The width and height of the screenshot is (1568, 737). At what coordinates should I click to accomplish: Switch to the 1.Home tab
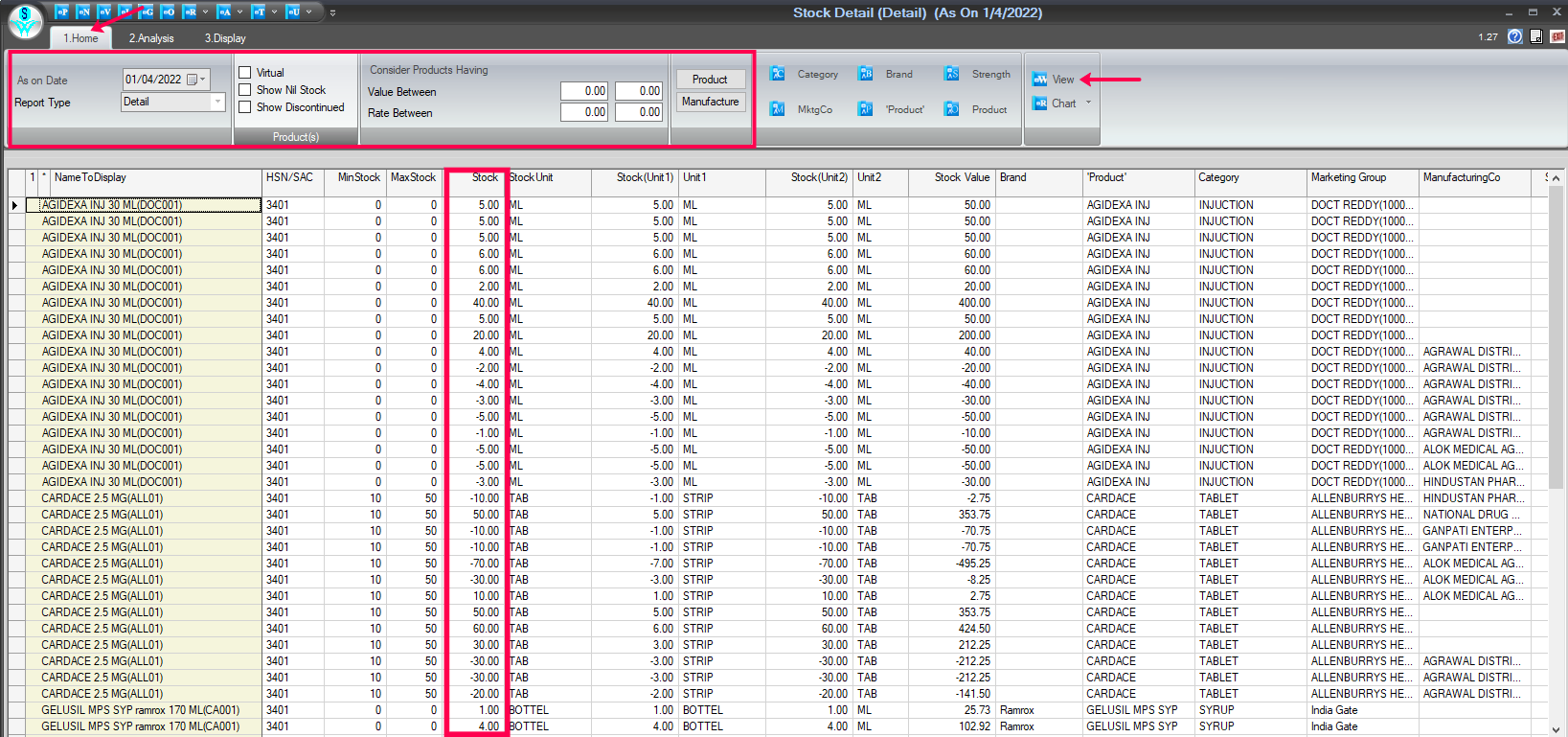80,38
